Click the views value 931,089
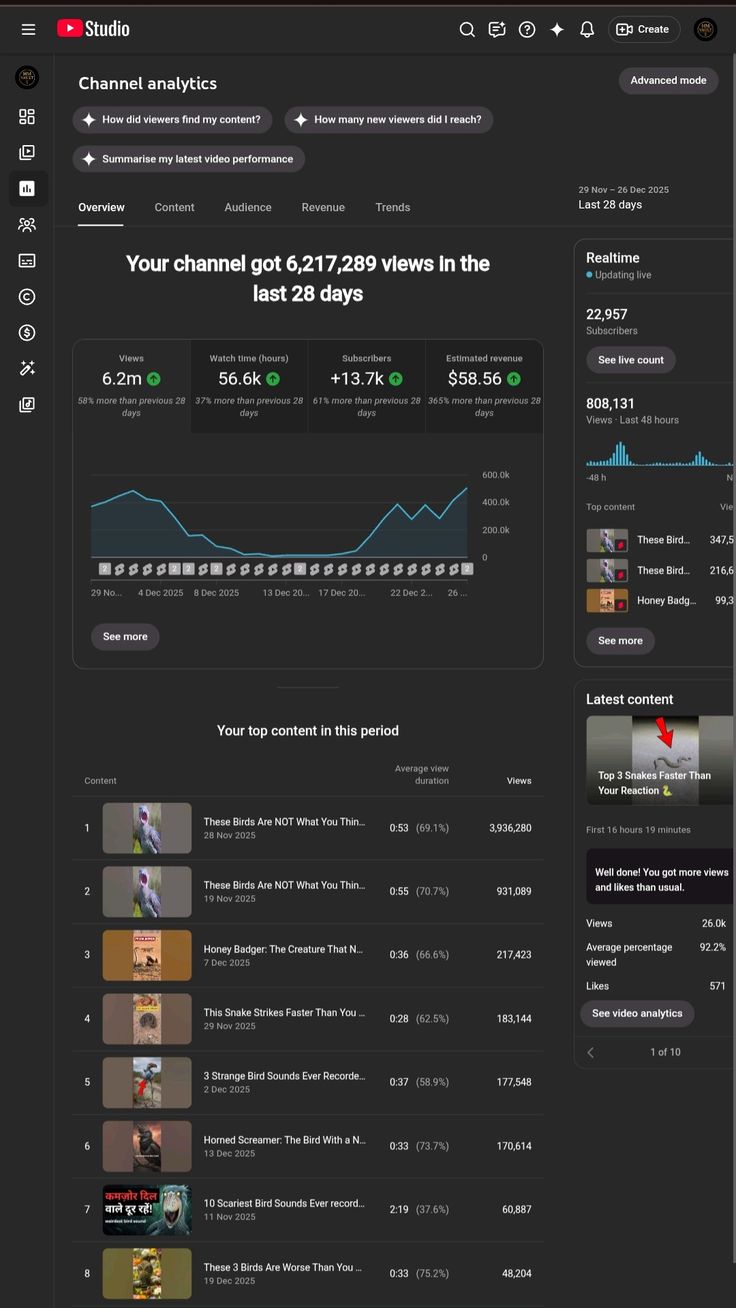 514,892
